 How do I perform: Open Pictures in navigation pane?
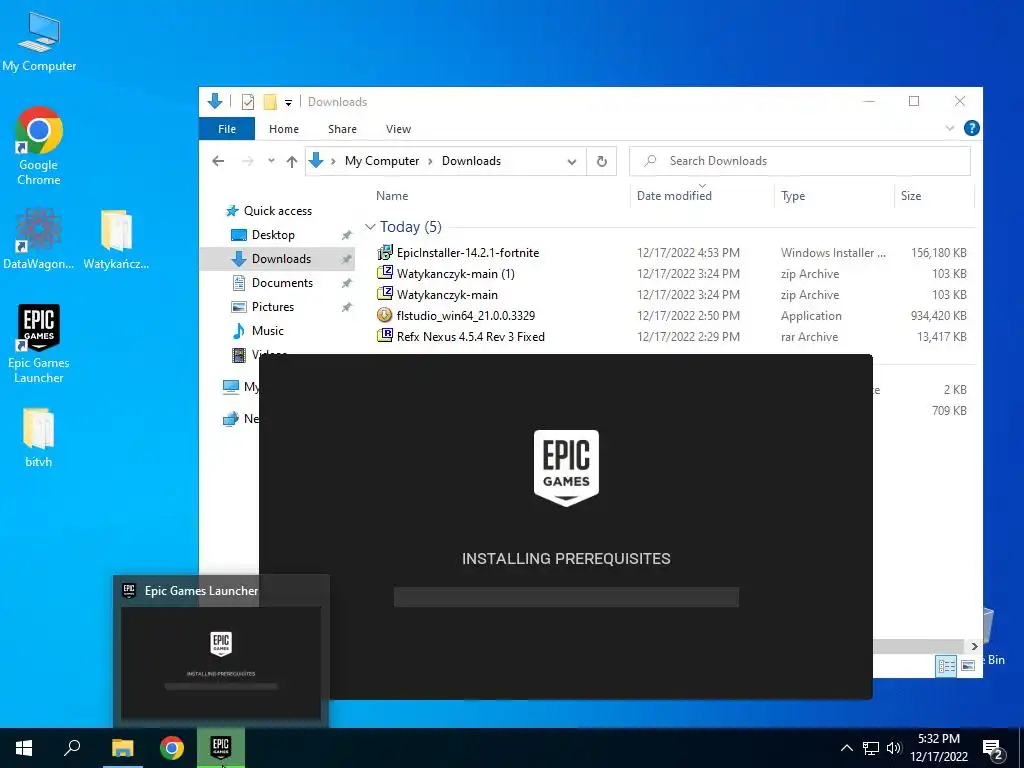coord(272,307)
